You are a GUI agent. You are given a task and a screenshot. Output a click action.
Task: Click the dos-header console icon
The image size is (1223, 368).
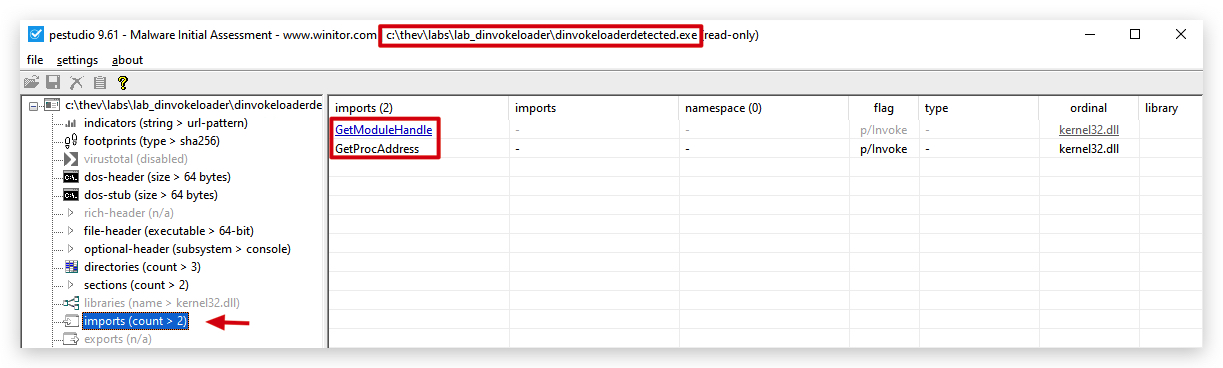(x=70, y=177)
